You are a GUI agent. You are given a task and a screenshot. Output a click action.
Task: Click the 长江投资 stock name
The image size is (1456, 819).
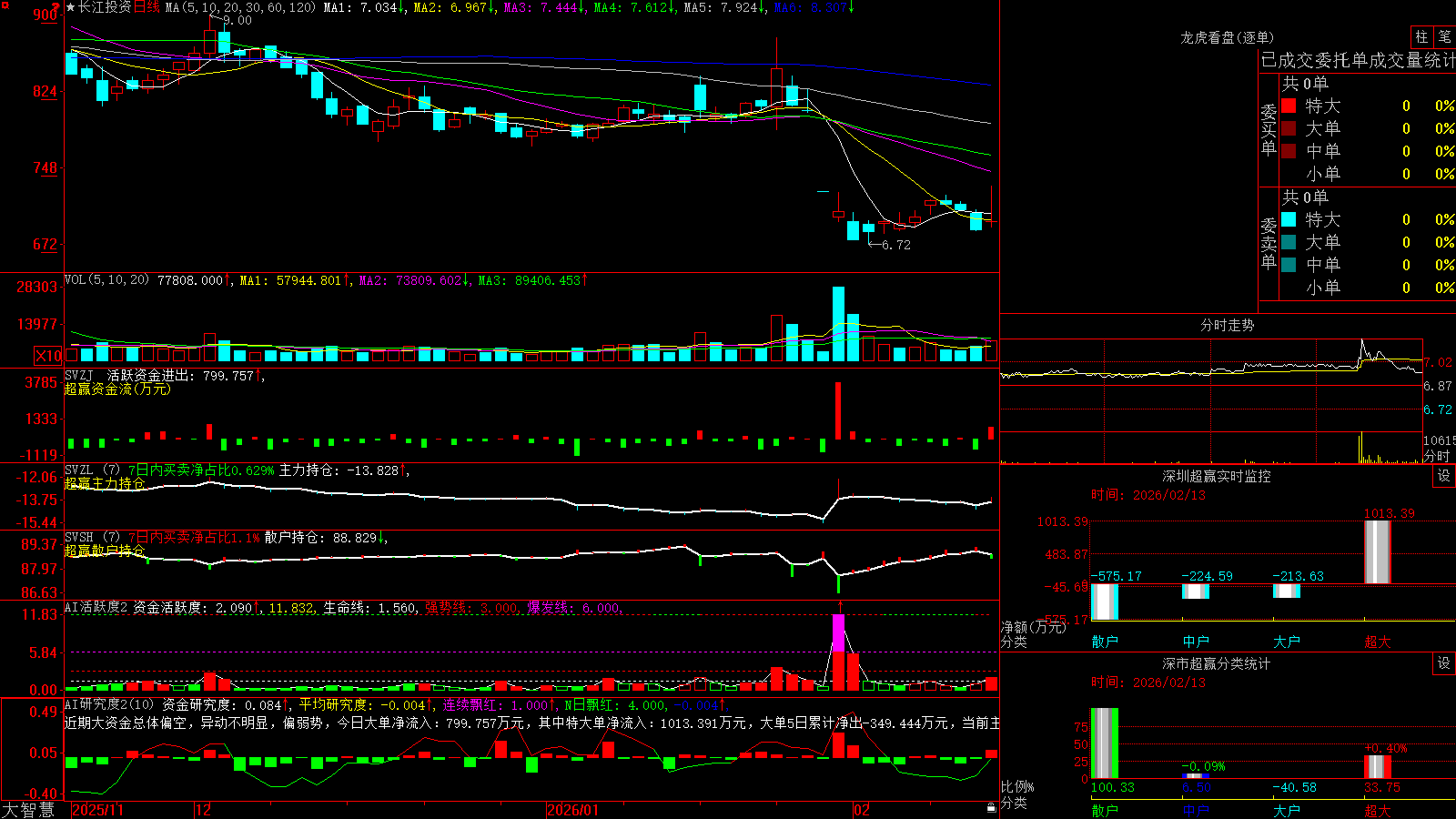[105, 7]
